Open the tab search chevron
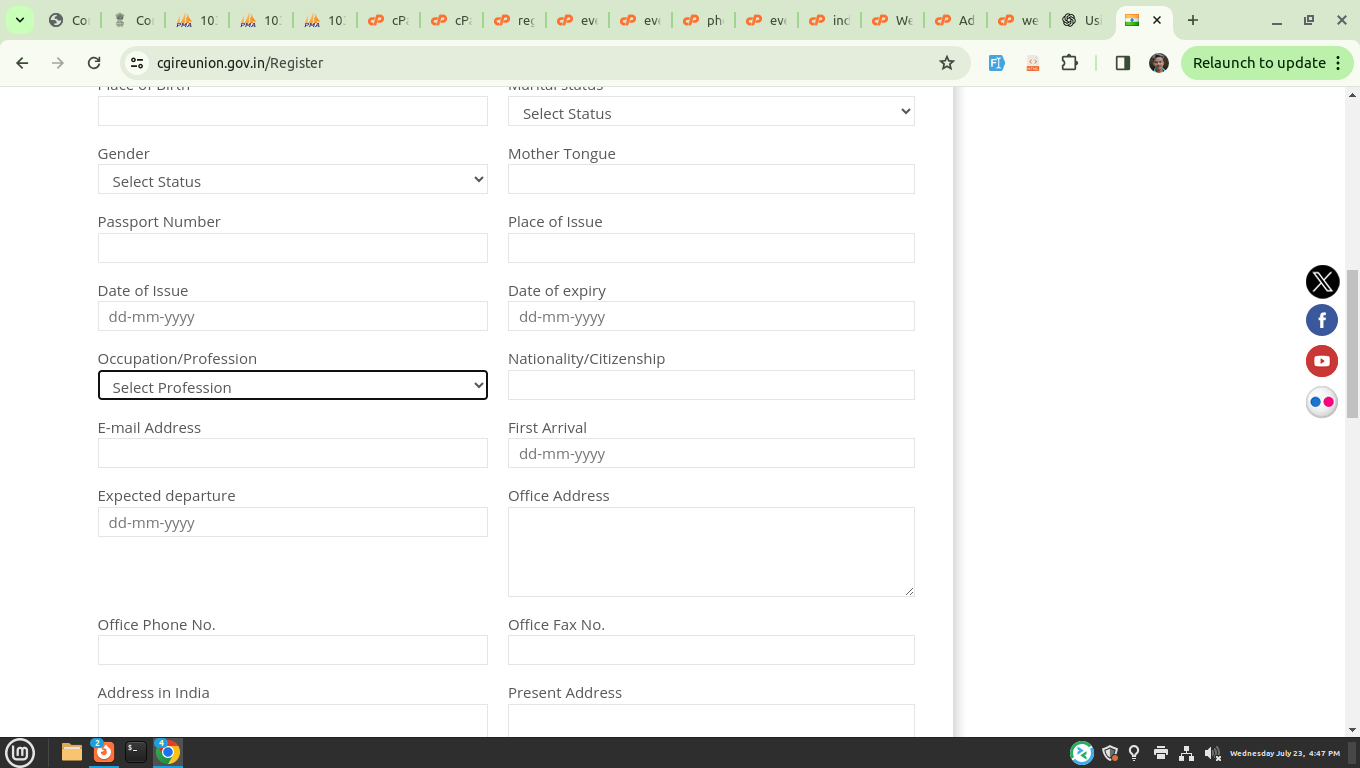1360x768 pixels. (19, 20)
